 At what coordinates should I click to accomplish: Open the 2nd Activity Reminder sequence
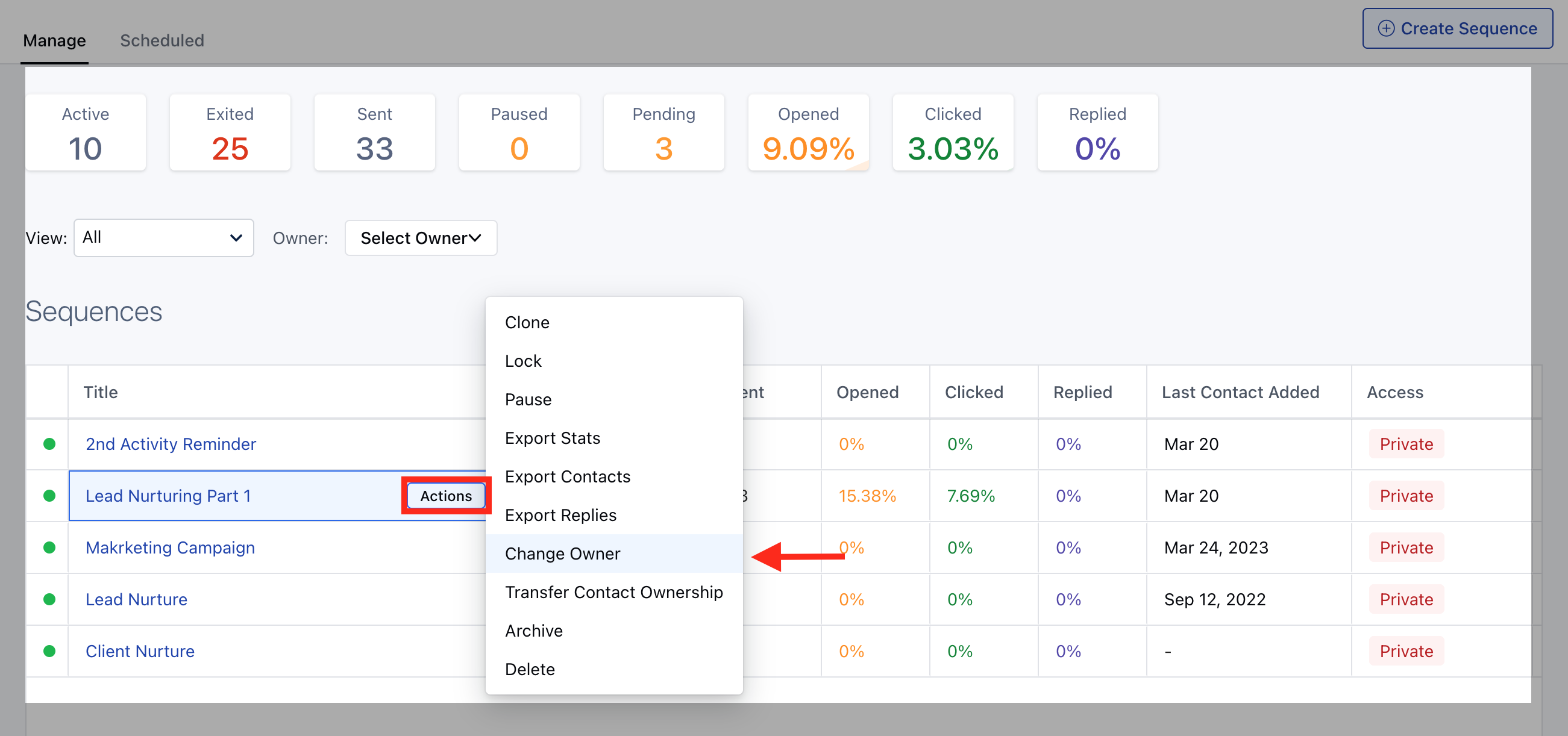point(171,444)
